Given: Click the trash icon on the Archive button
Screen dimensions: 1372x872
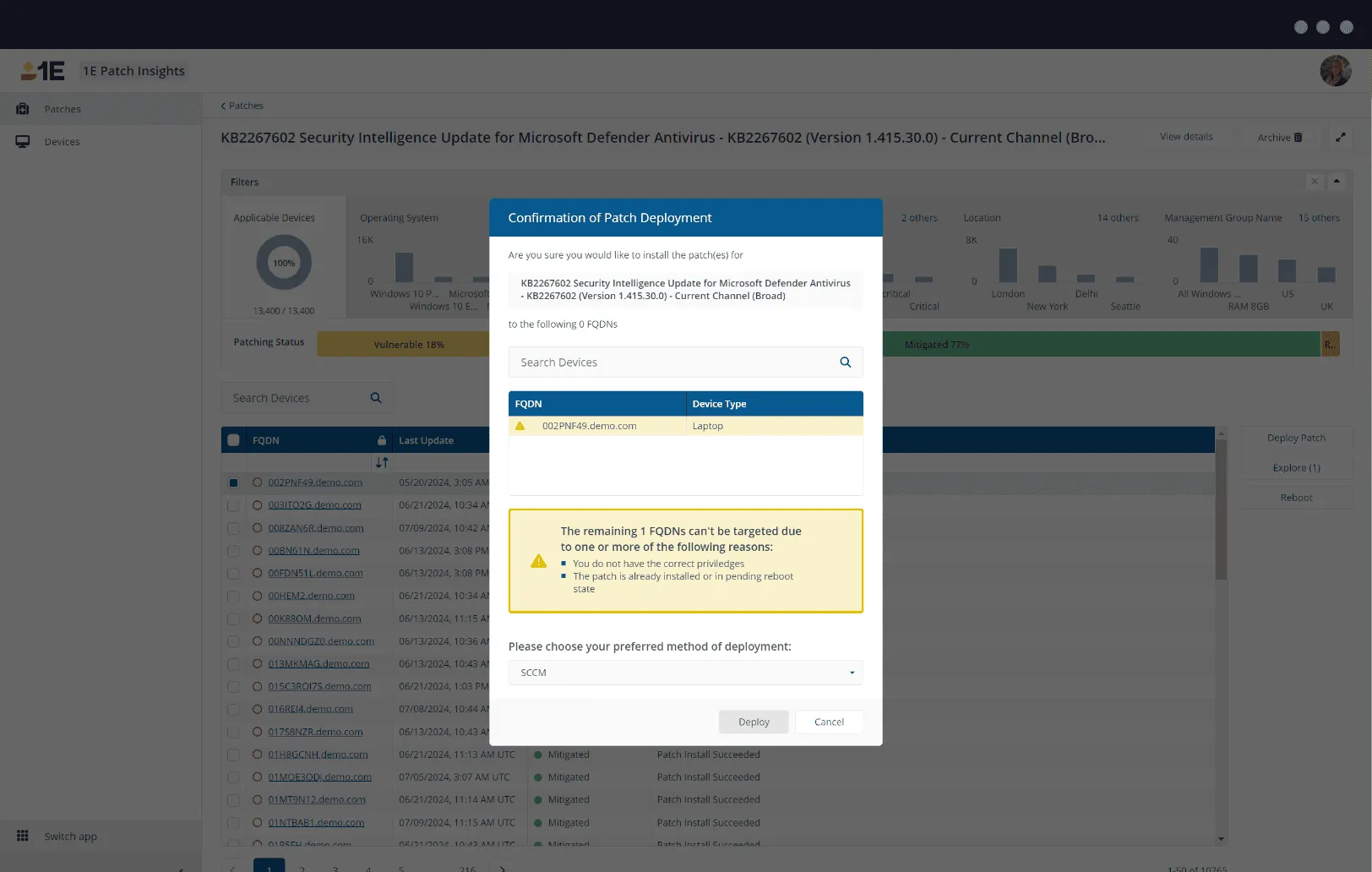Looking at the screenshot, I should tap(1297, 137).
